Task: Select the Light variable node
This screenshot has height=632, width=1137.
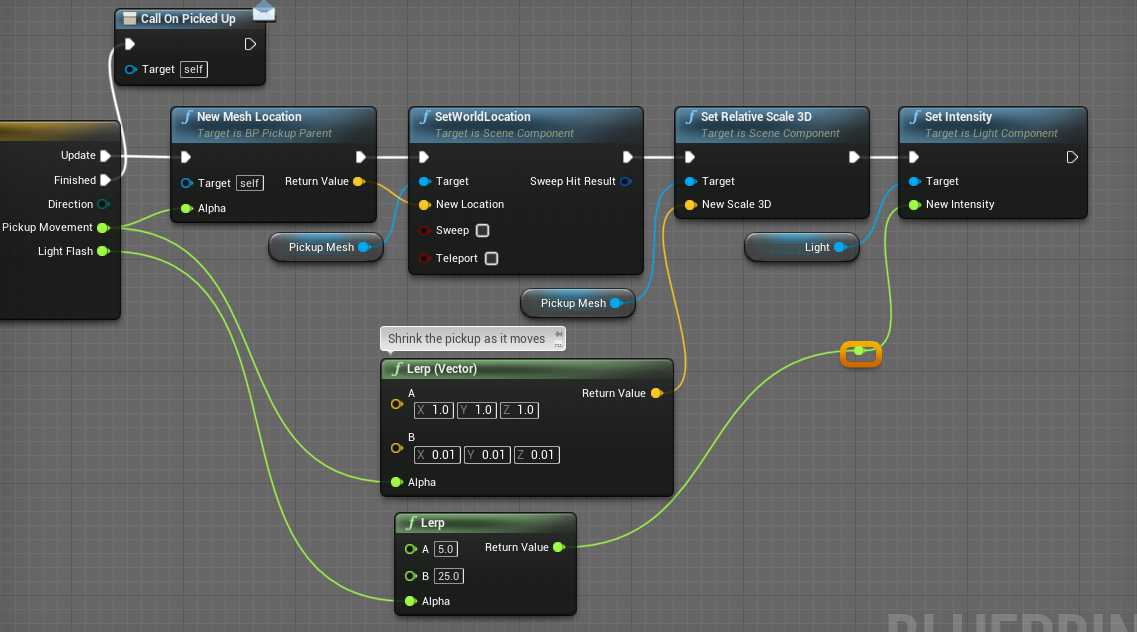Action: (801, 247)
